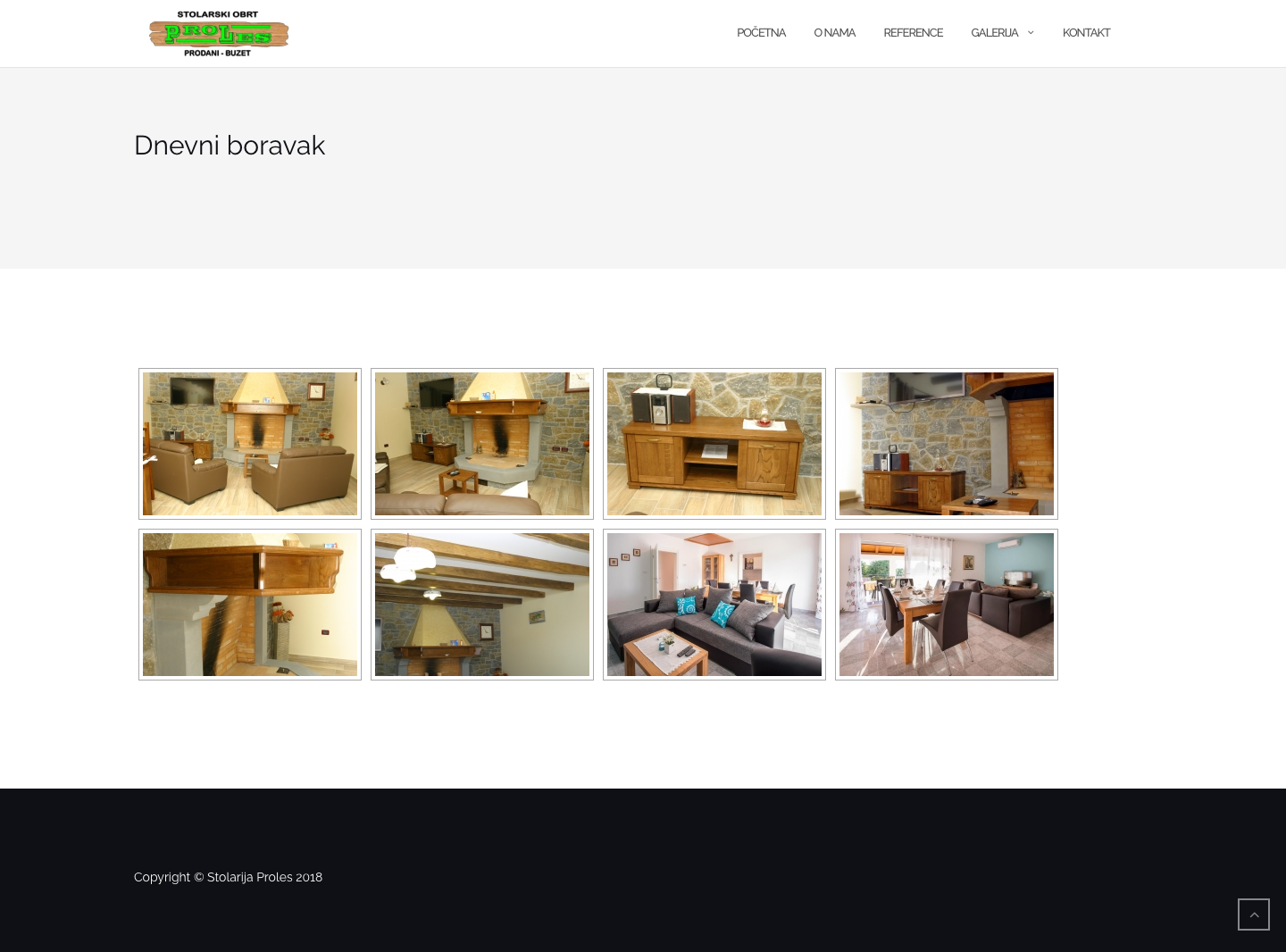
Task: Click the Proles Stolarski Obrt logo
Action: click(219, 34)
